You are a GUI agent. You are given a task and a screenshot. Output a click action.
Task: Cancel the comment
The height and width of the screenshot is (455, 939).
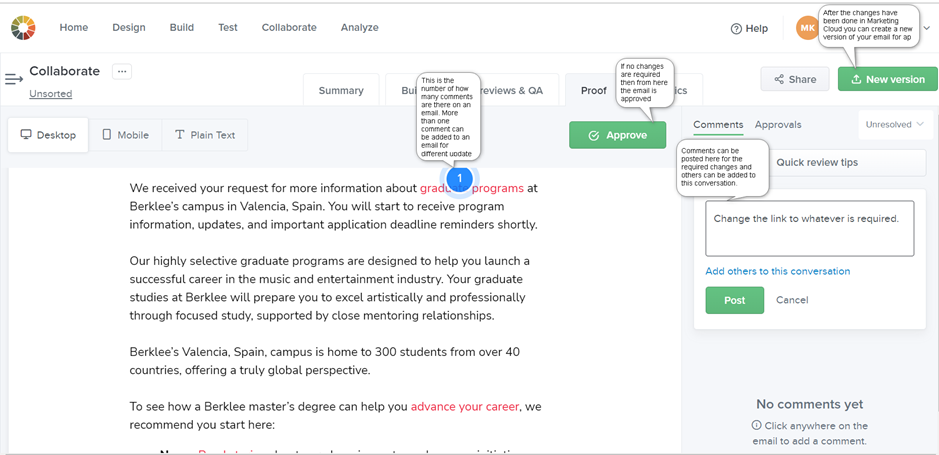[x=792, y=300]
